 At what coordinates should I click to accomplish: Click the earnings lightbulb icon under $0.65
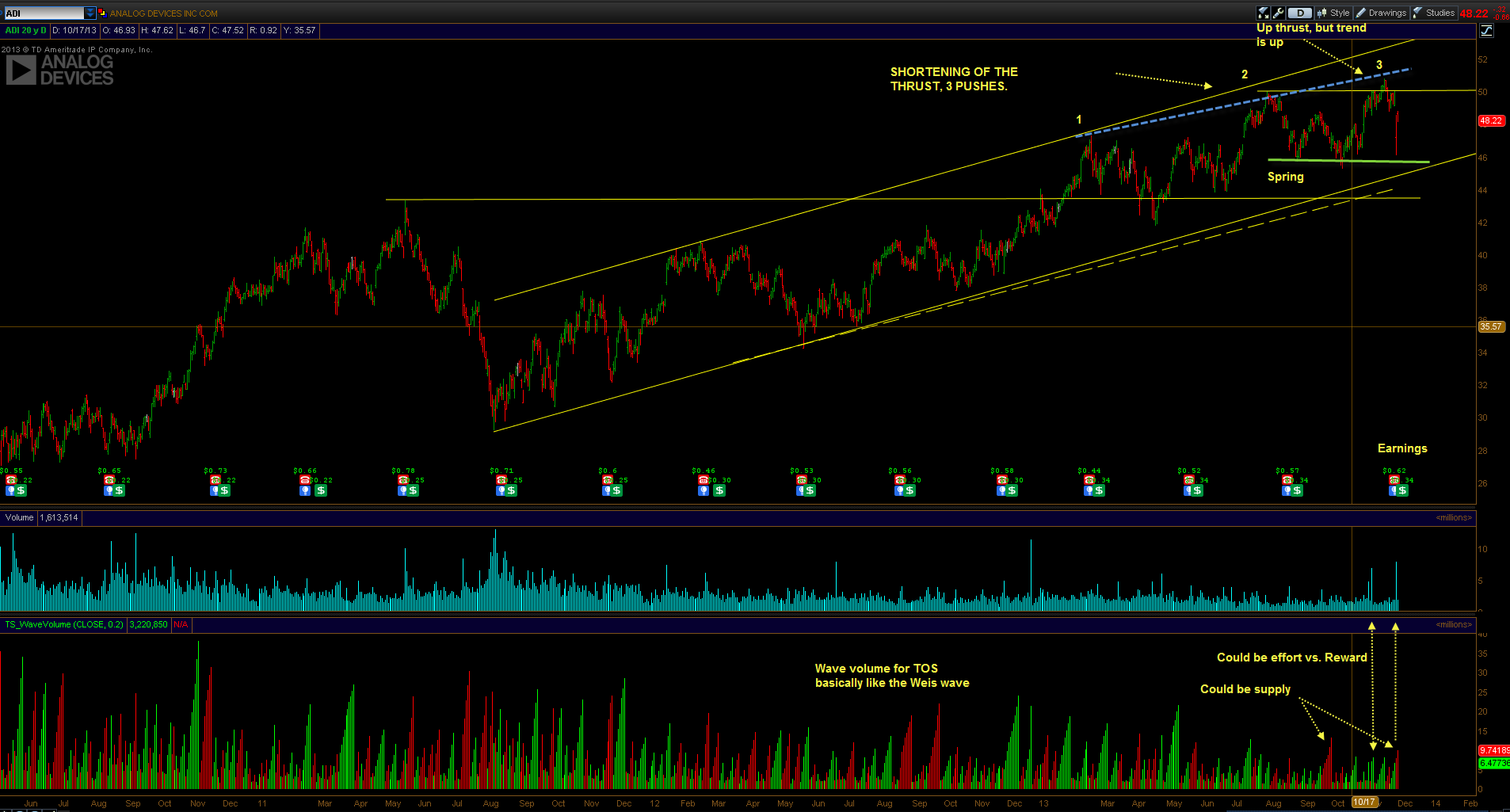pos(109,490)
